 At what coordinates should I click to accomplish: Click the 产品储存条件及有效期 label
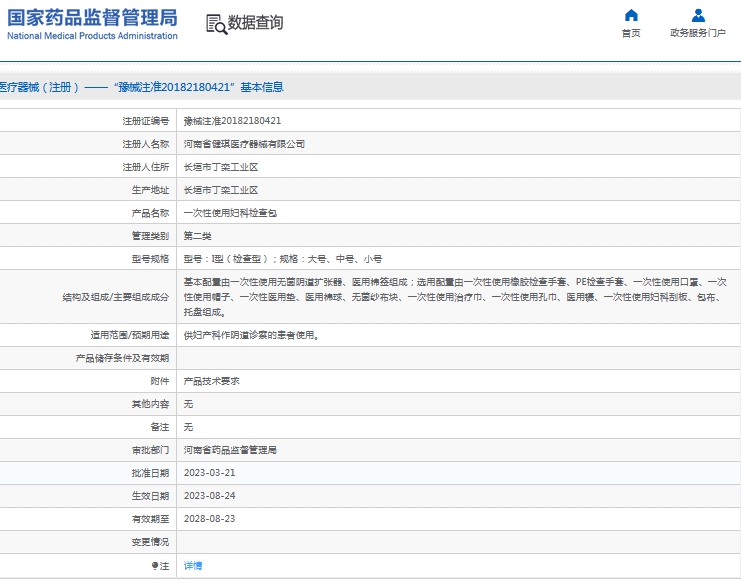(122, 358)
